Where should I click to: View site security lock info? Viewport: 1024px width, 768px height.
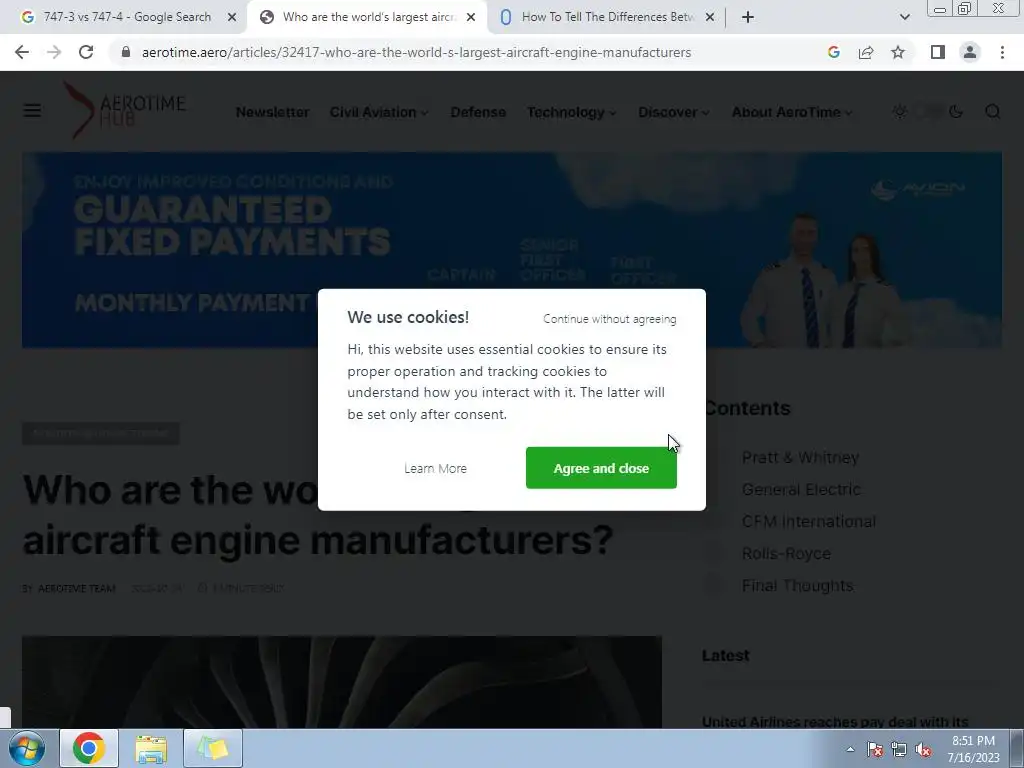[x=126, y=52]
